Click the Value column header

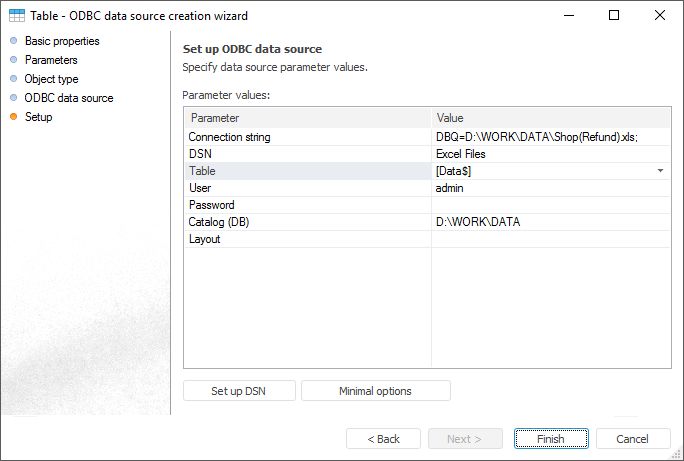tap(550, 118)
